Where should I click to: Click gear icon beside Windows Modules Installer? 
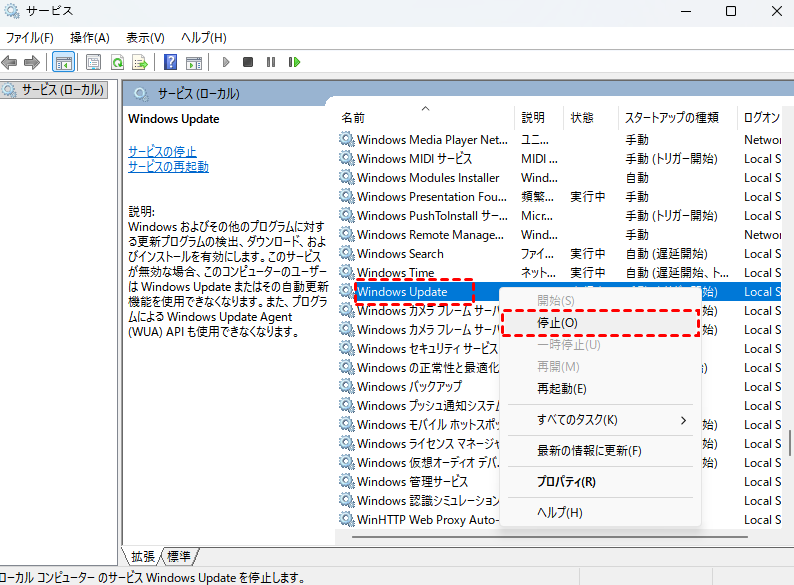(x=346, y=177)
